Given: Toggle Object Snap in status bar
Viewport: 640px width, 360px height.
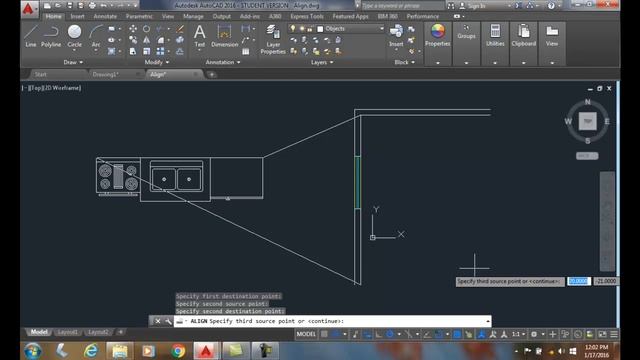Looking at the screenshot, I should coord(438,334).
